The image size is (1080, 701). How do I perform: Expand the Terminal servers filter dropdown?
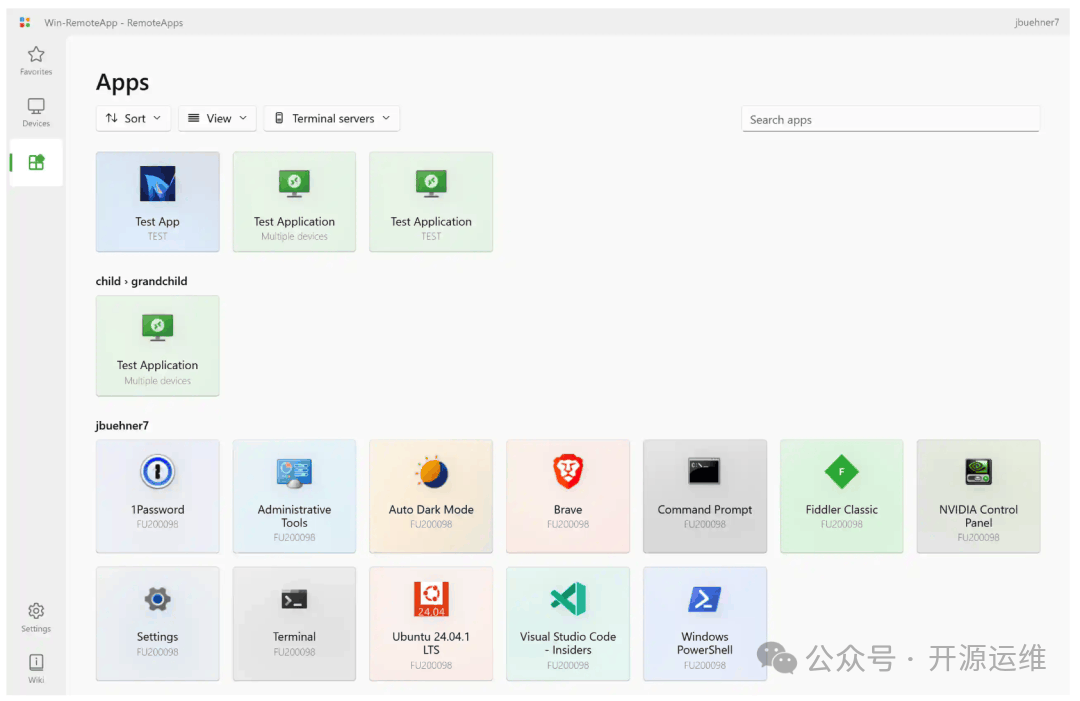(332, 118)
